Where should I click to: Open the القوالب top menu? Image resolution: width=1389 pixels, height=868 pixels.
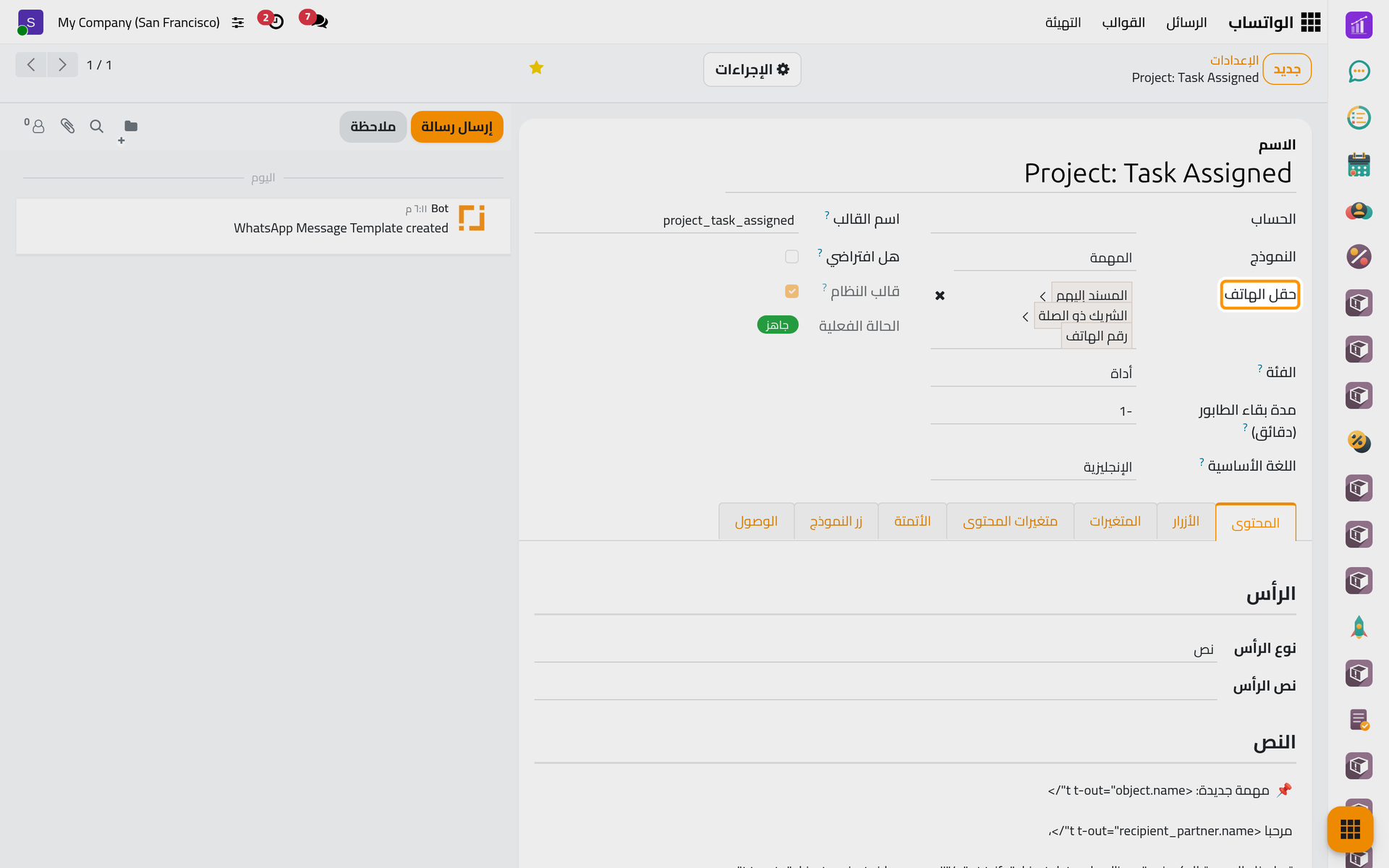coord(1123,22)
